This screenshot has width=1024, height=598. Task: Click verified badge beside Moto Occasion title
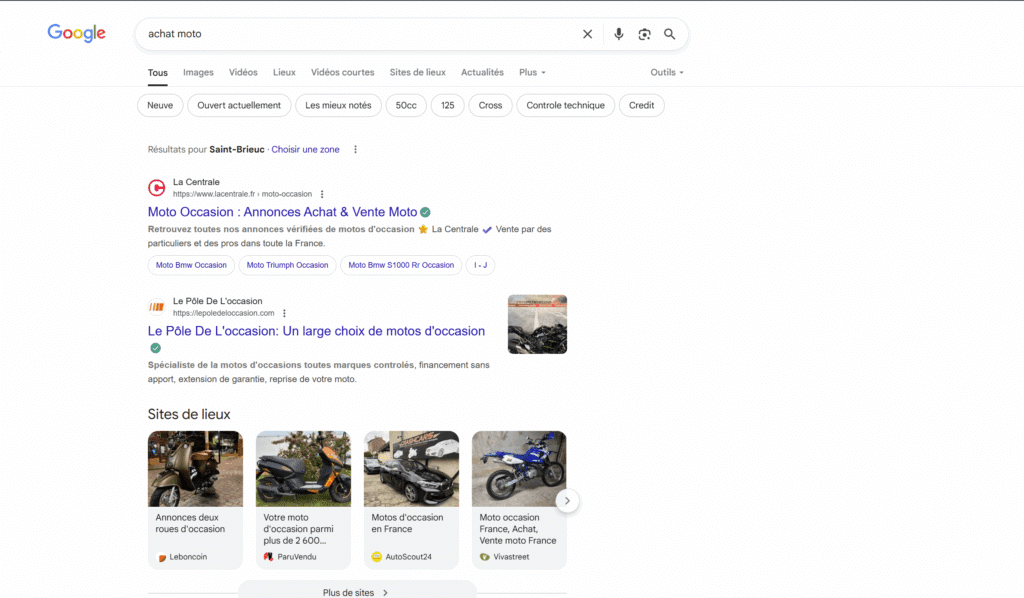click(425, 212)
